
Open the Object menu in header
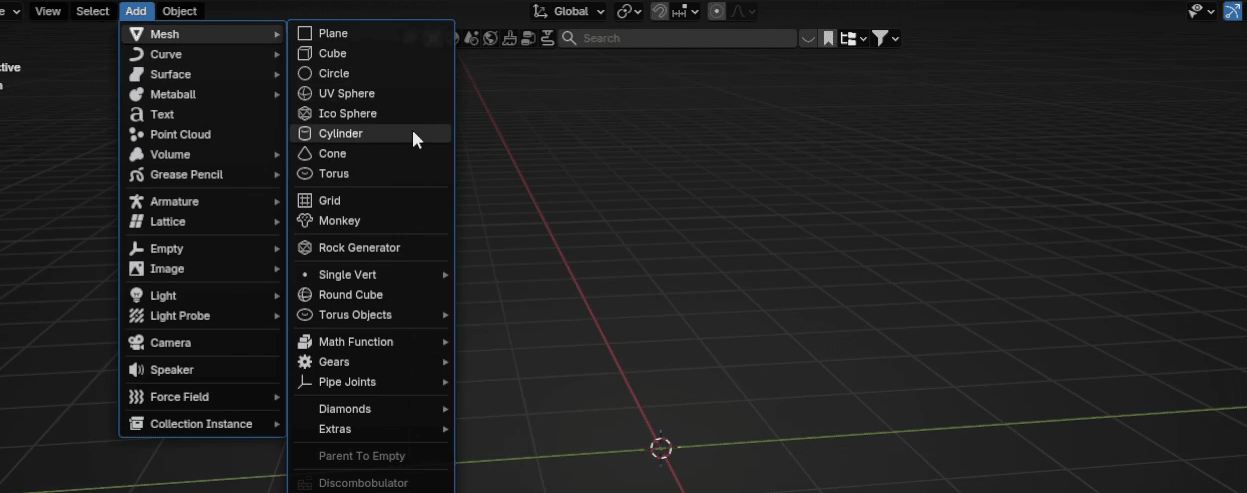180,11
